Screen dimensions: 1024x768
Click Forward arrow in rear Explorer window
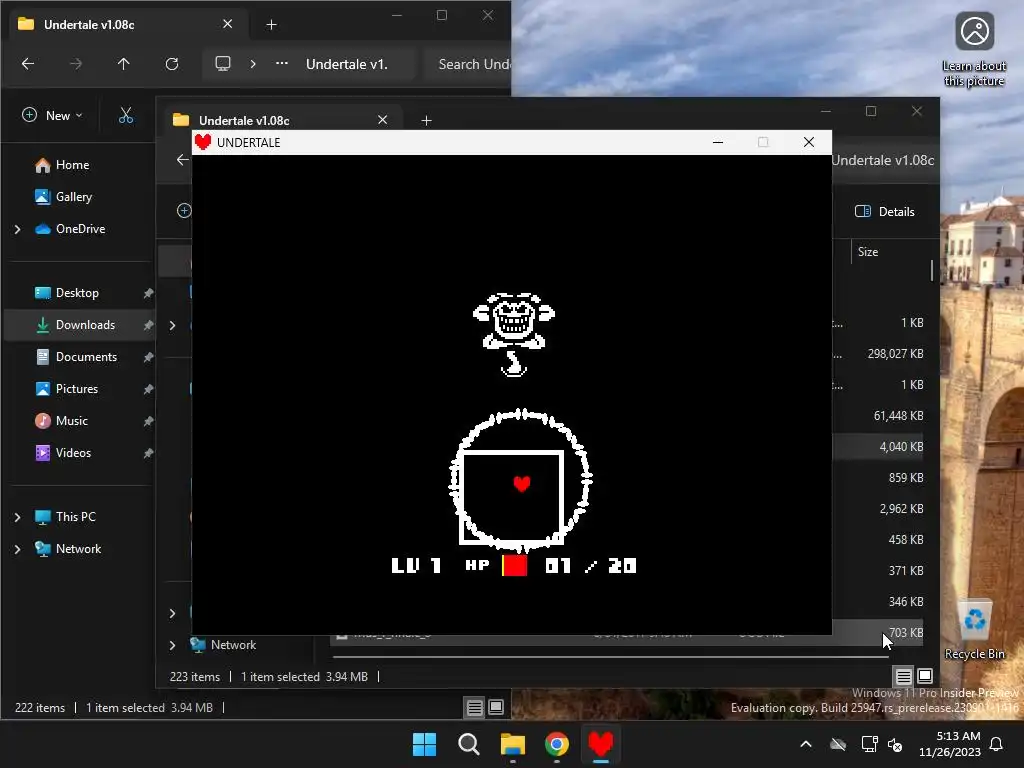coord(76,64)
